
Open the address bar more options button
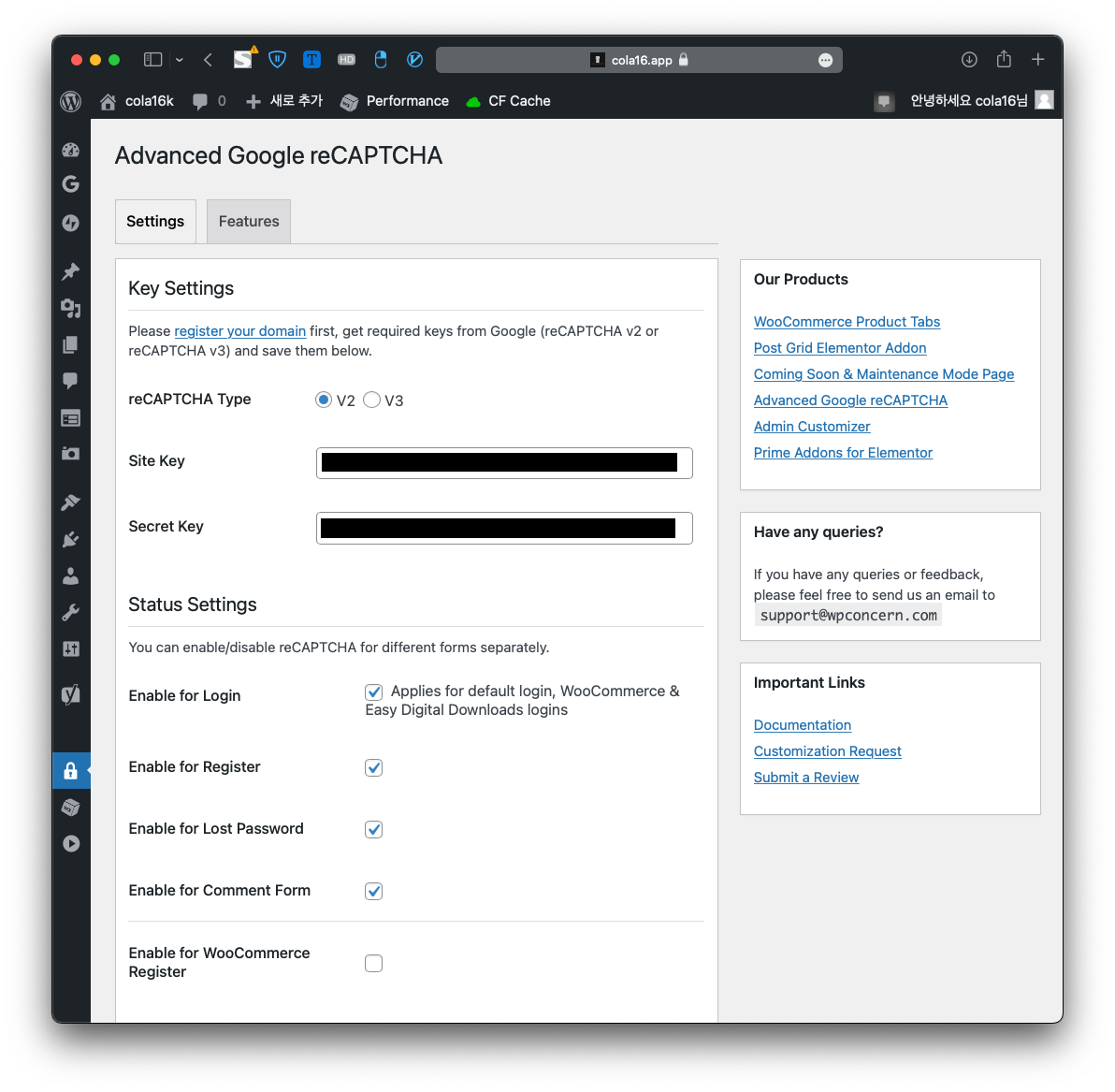click(x=825, y=60)
